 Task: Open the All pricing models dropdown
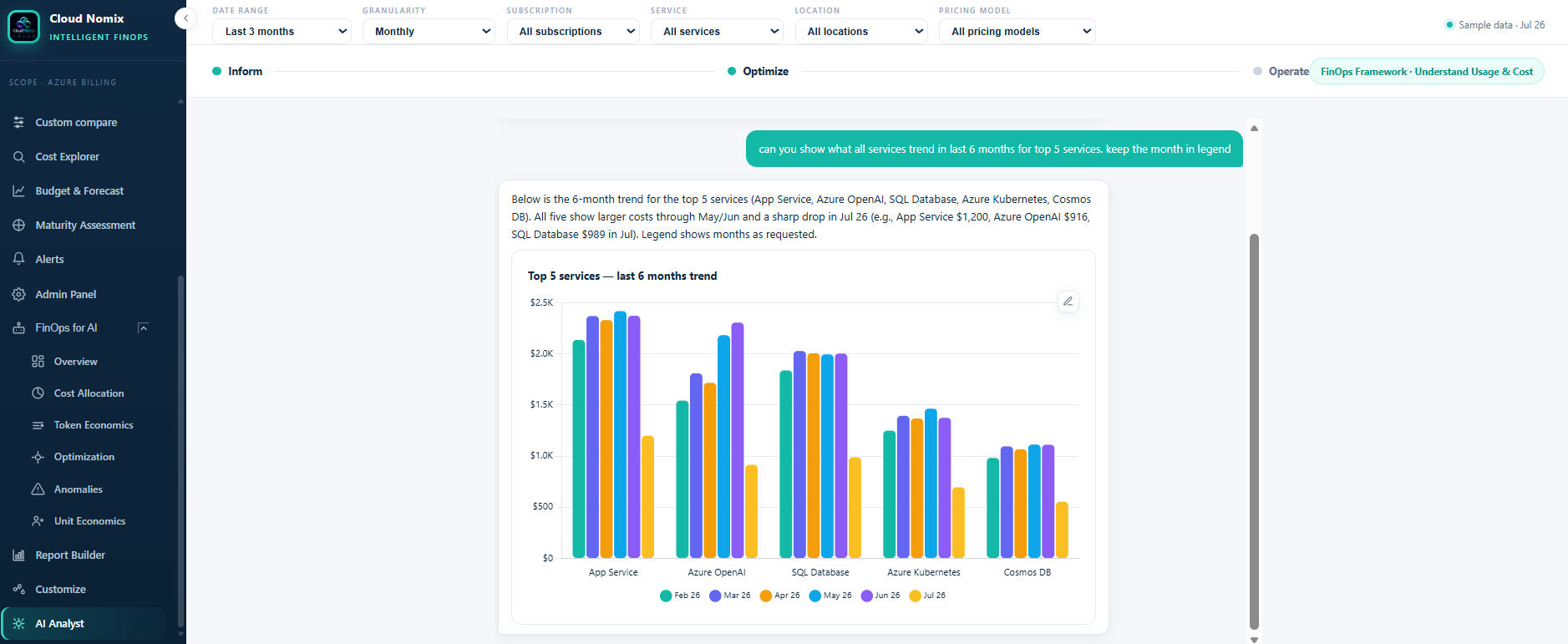coord(1017,31)
